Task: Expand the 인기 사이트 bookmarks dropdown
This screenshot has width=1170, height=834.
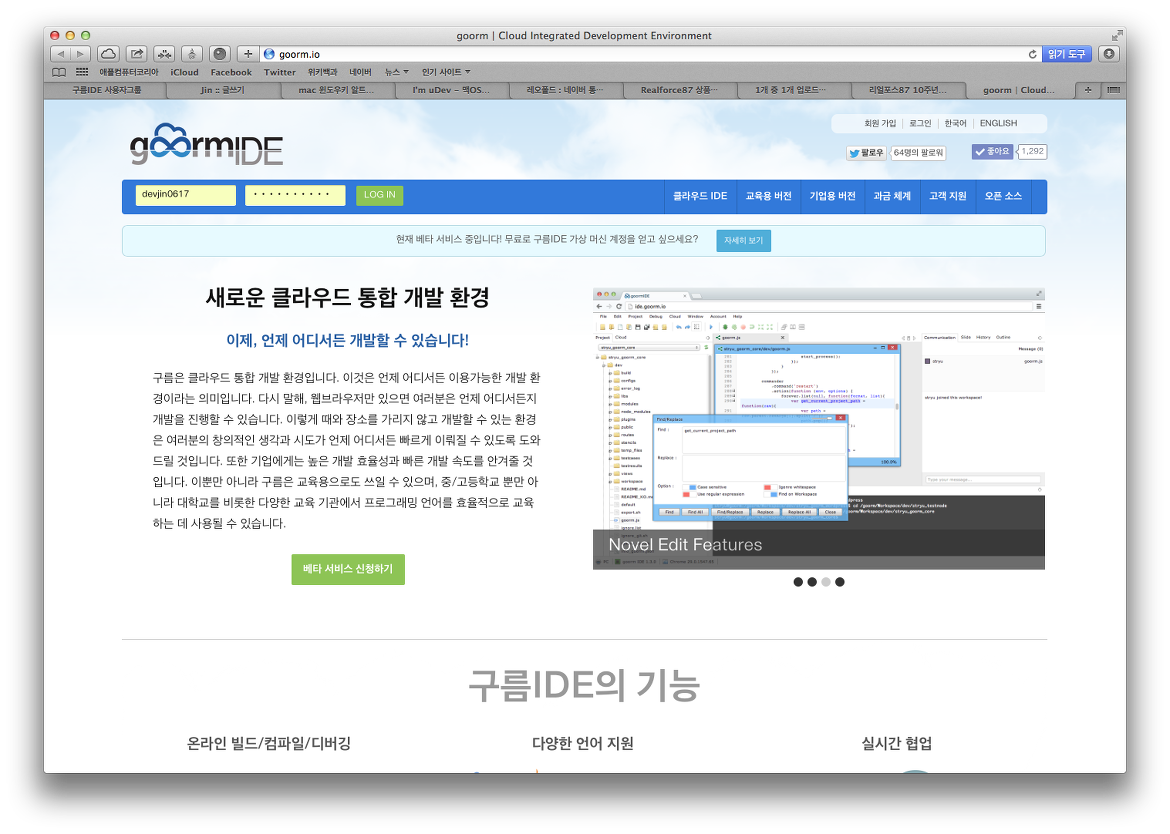Action: pos(445,72)
